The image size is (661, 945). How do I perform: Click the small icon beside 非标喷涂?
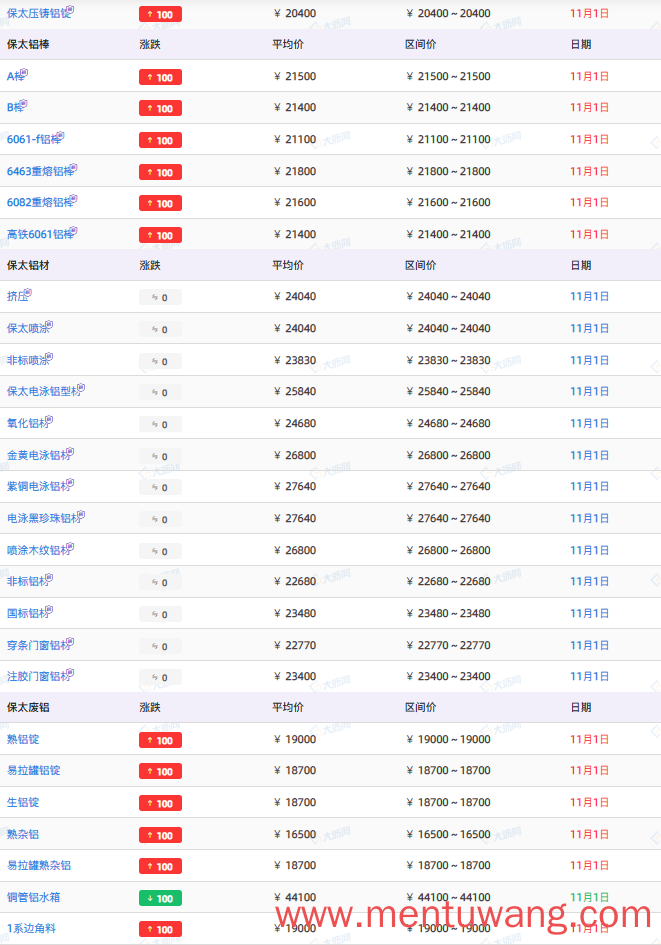pyautogui.click(x=49, y=356)
